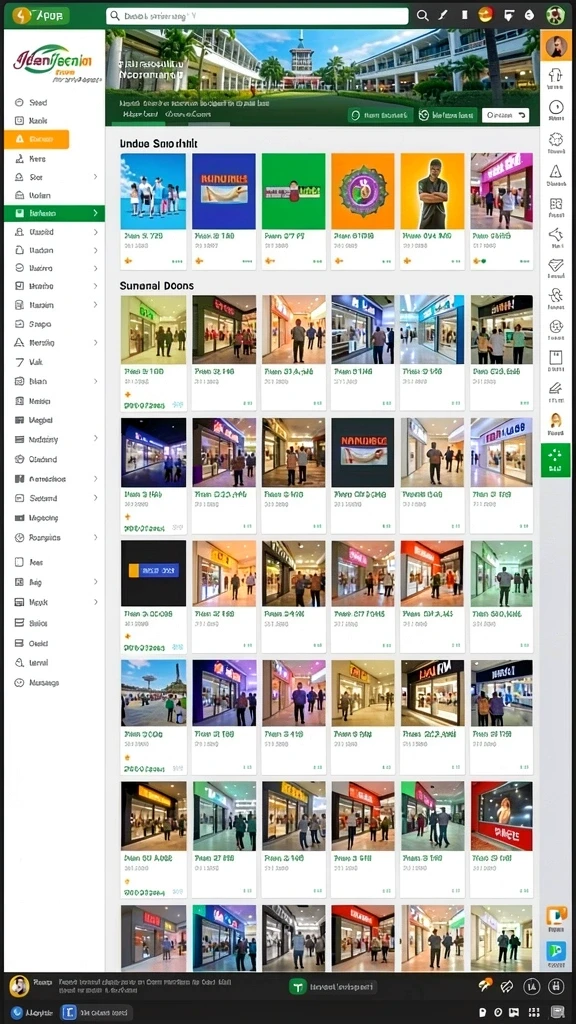The height and width of the screenshot is (1024, 576).
Task: Expand the 'Nudsiary' sidebar item chevron
Action: coord(95,439)
